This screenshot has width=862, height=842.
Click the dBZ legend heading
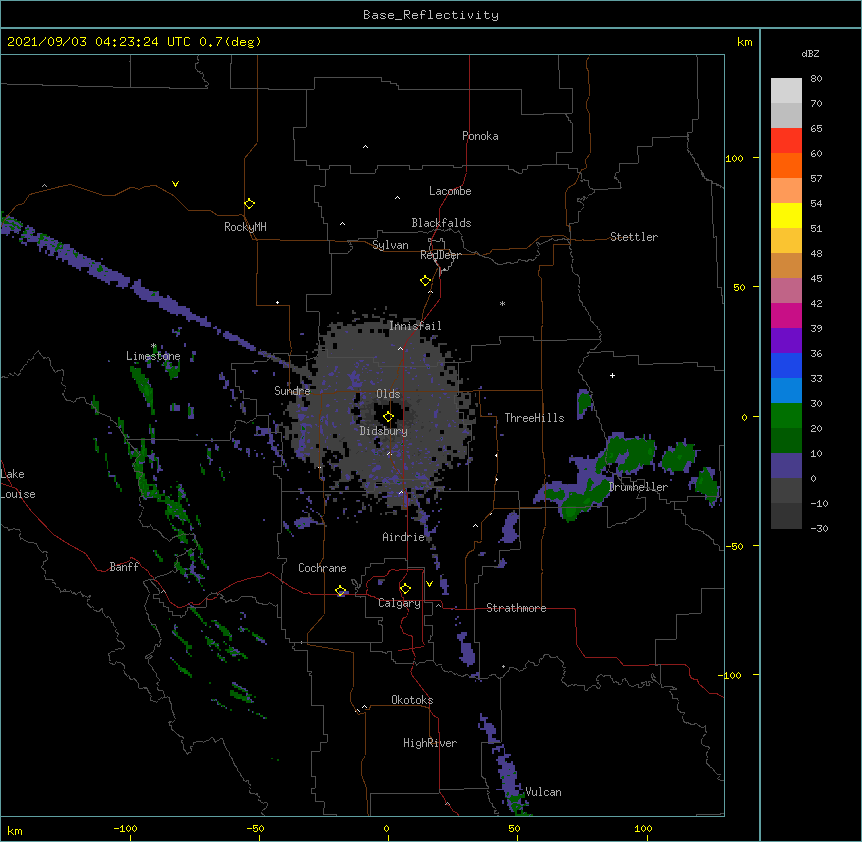point(810,53)
